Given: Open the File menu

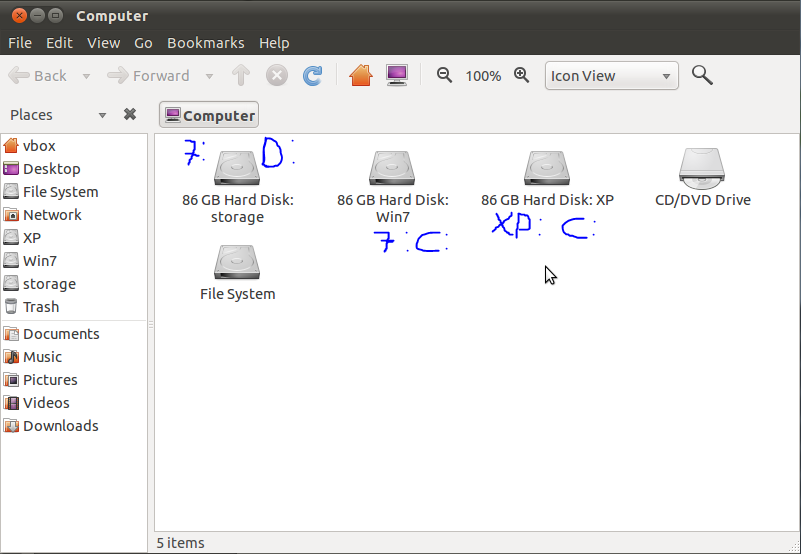Looking at the screenshot, I should tap(20, 43).
